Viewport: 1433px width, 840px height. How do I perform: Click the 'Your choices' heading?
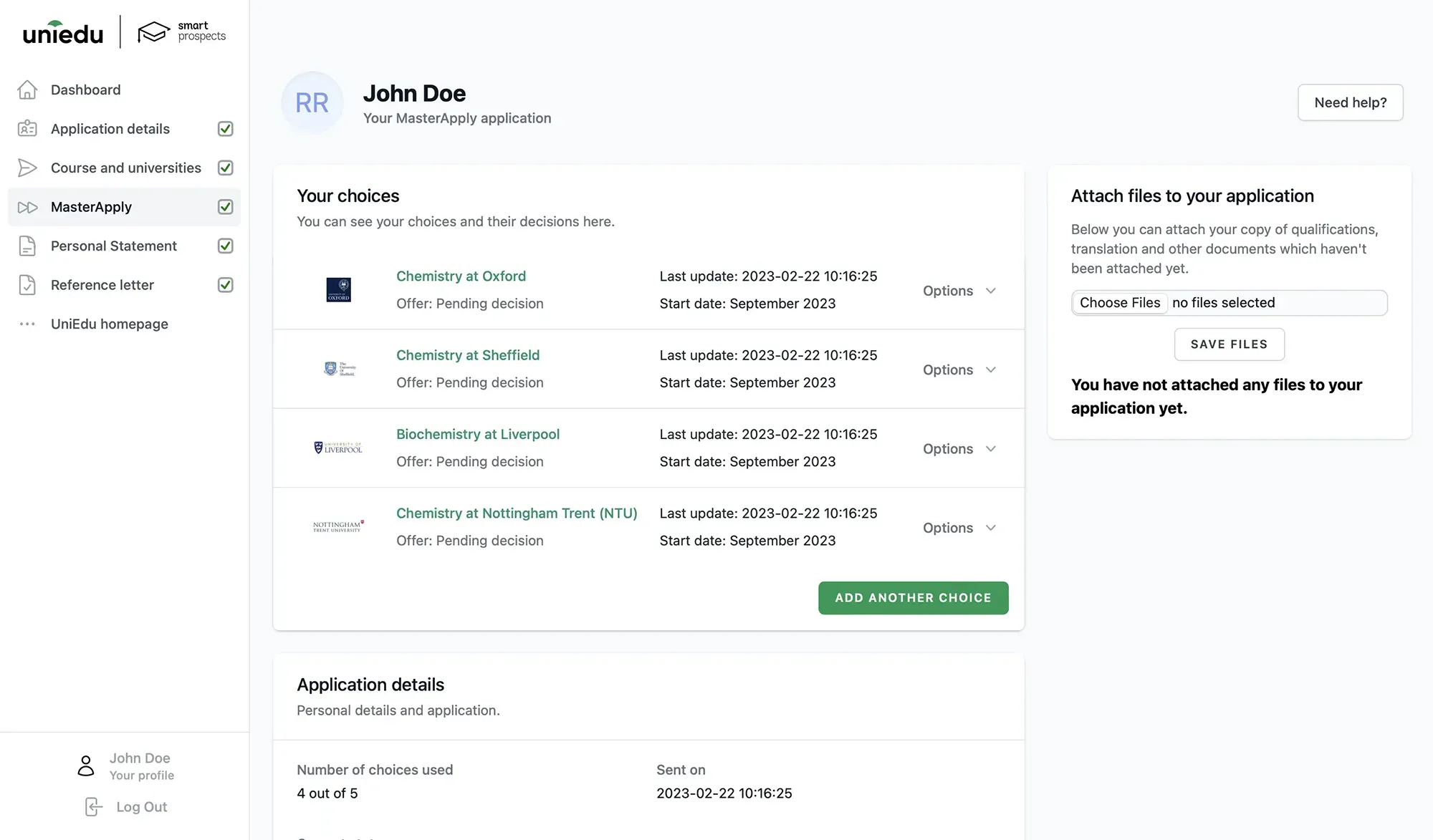(x=348, y=196)
